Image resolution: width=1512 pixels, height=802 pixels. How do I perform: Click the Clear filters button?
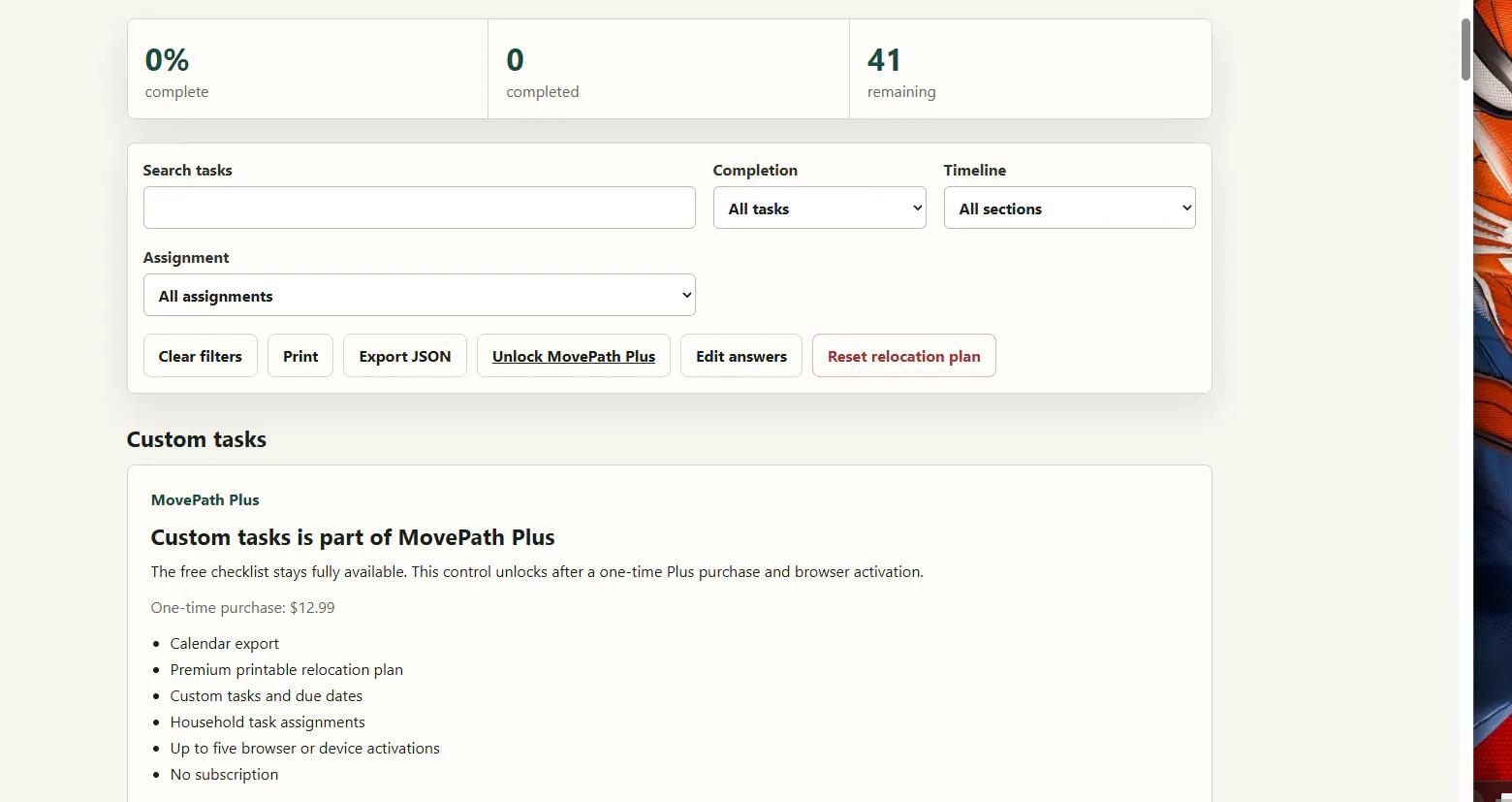click(201, 356)
